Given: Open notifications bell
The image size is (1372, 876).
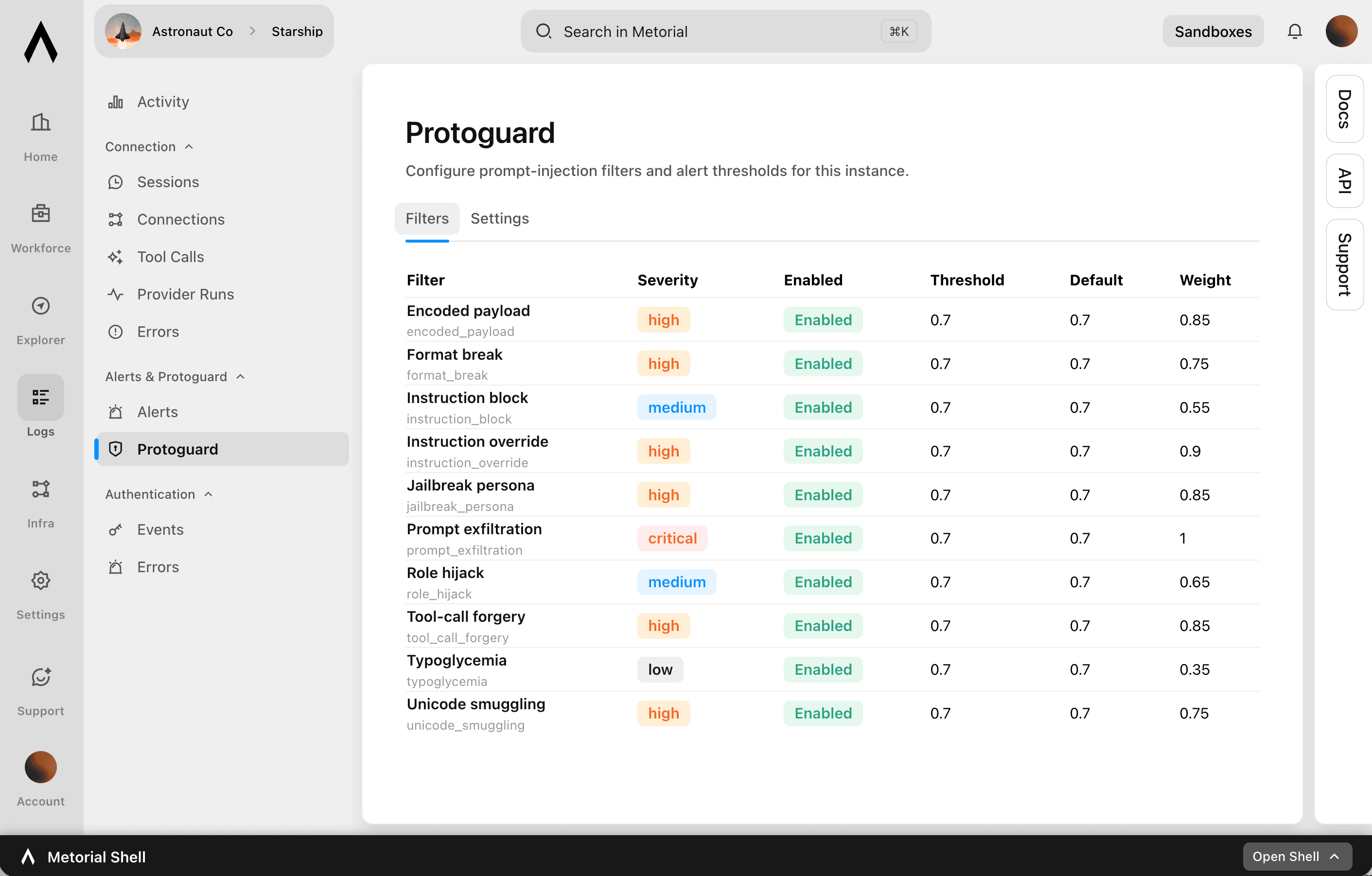Looking at the screenshot, I should pyautogui.click(x=1295, y=31).
